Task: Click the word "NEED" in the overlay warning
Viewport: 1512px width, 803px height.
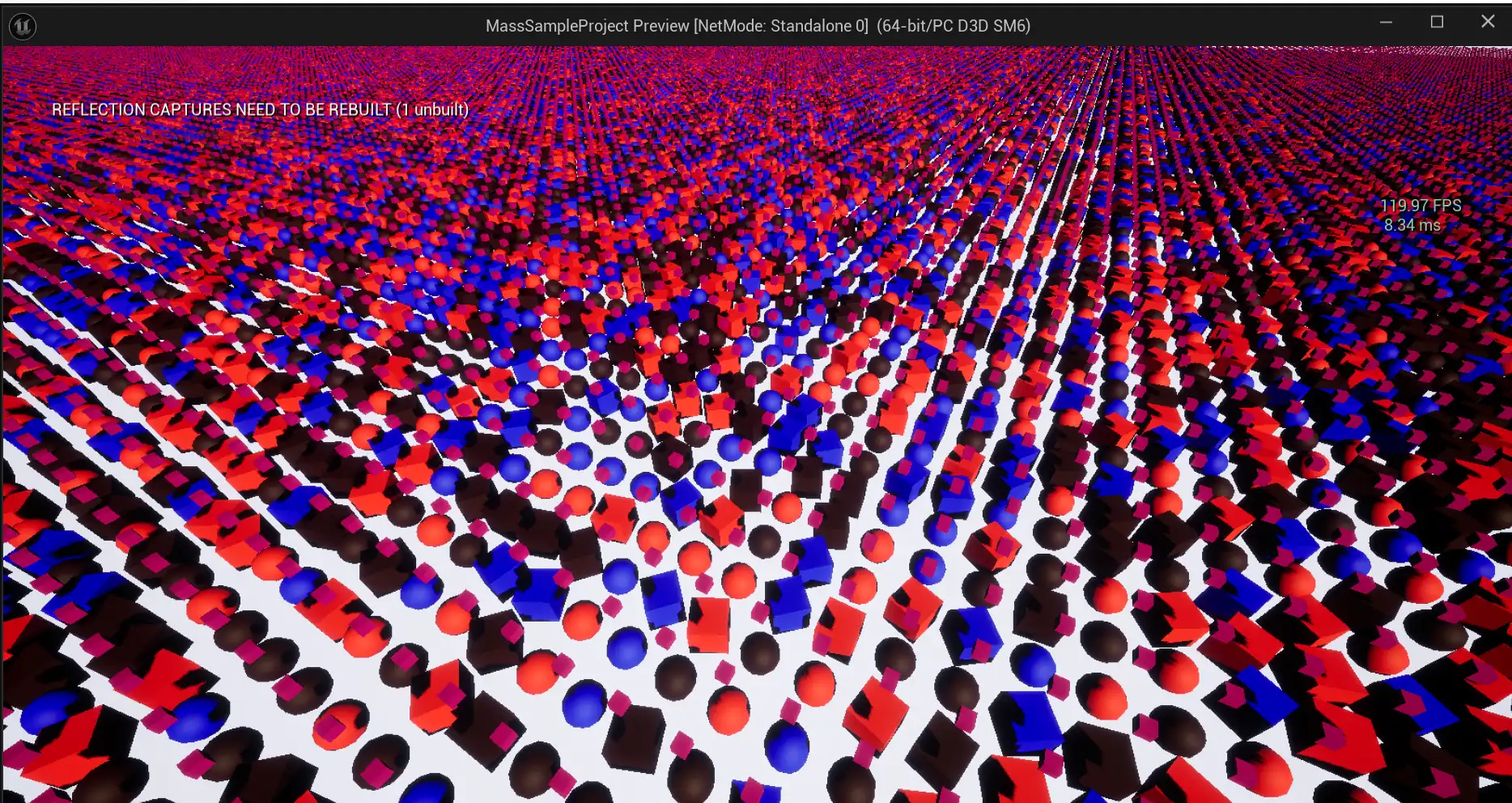Action: click(256, 109)
